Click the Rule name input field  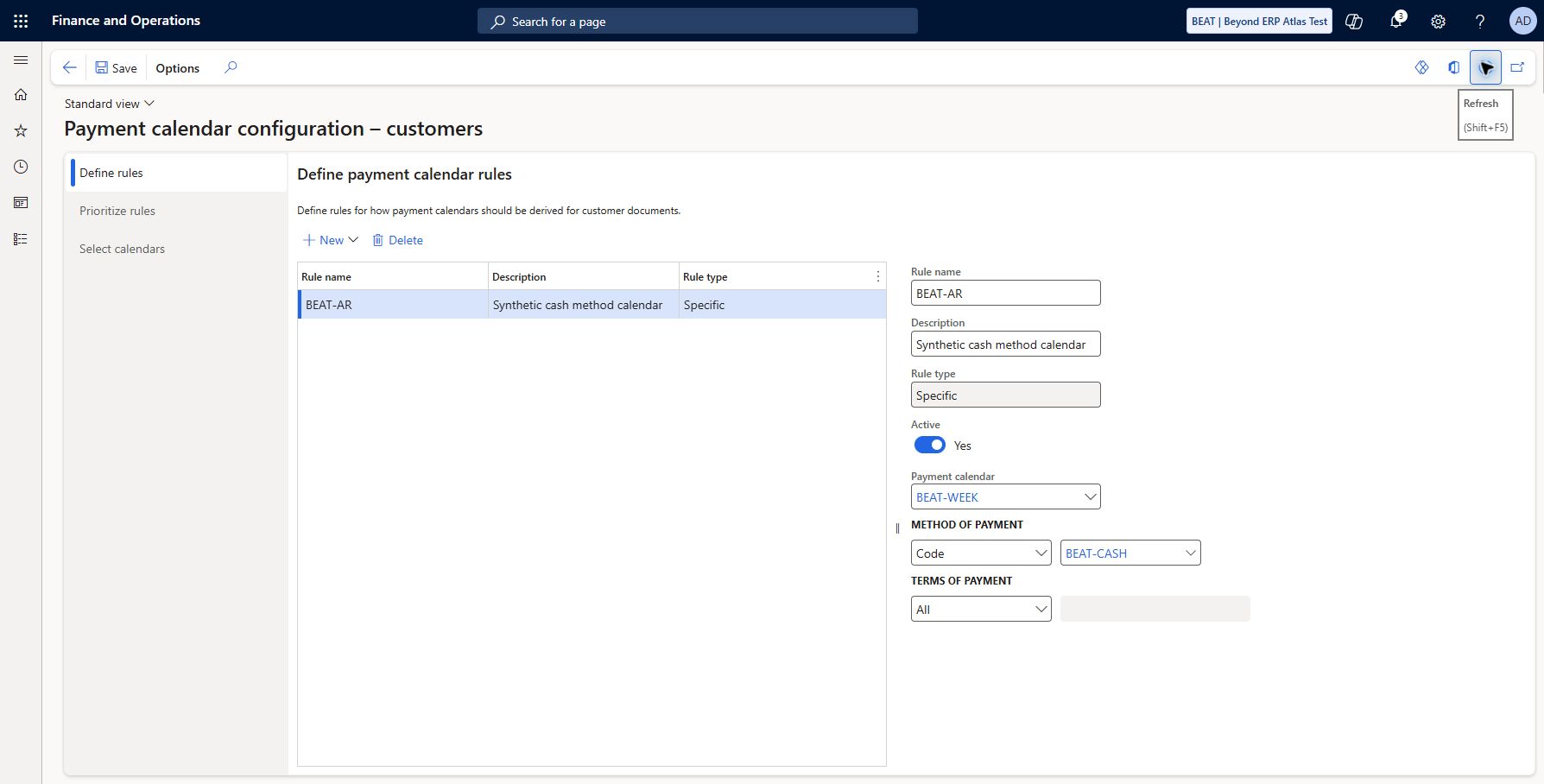point(1006,294)
